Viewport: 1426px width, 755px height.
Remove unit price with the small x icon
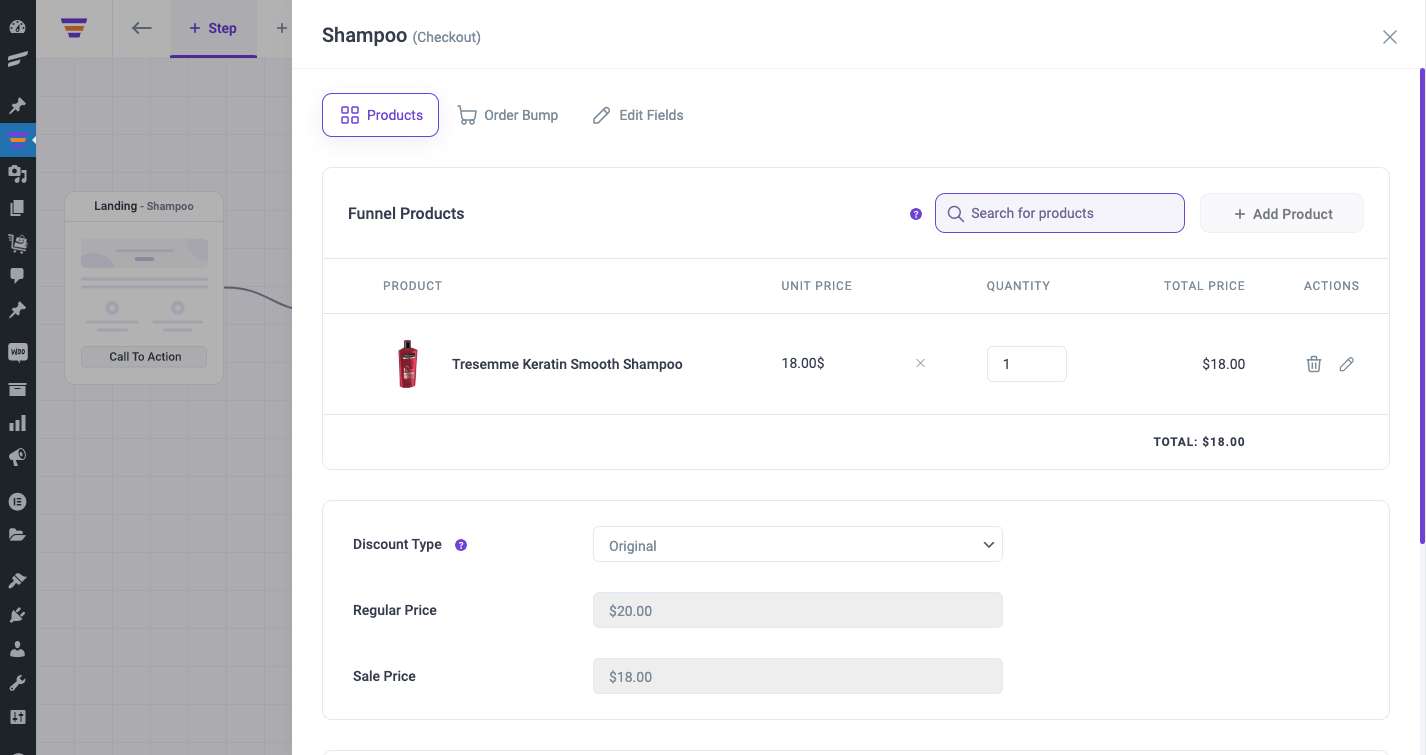pyautogui.click(x=920, y=363)
